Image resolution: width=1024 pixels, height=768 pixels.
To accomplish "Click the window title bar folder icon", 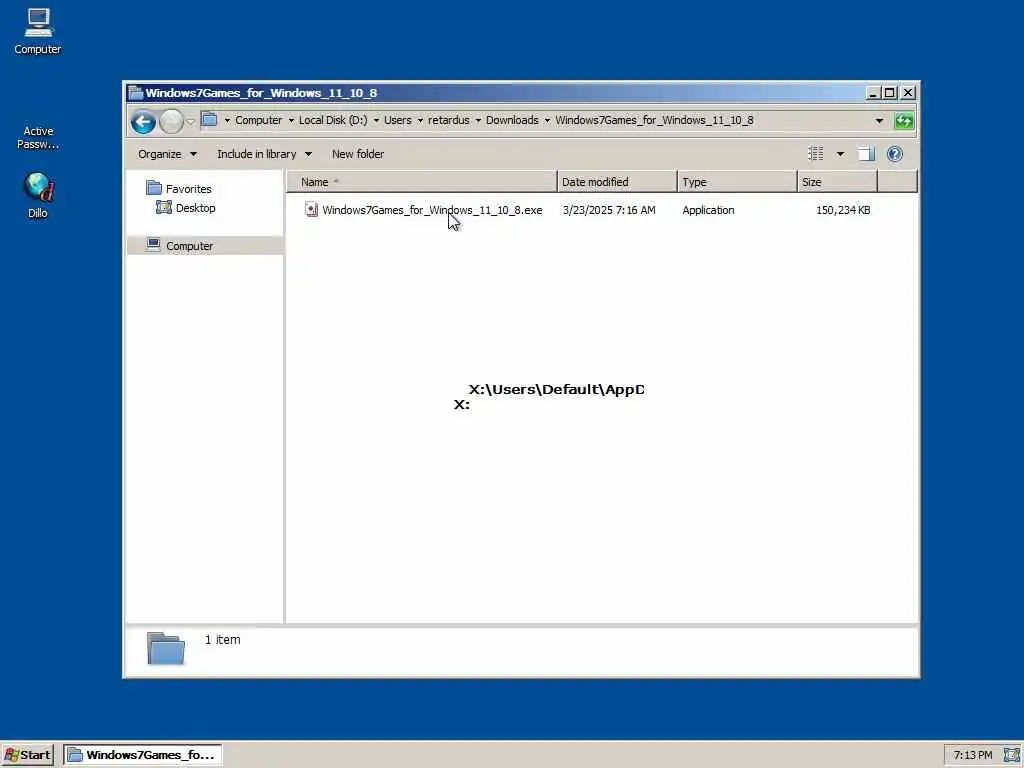I will point(136,93).
